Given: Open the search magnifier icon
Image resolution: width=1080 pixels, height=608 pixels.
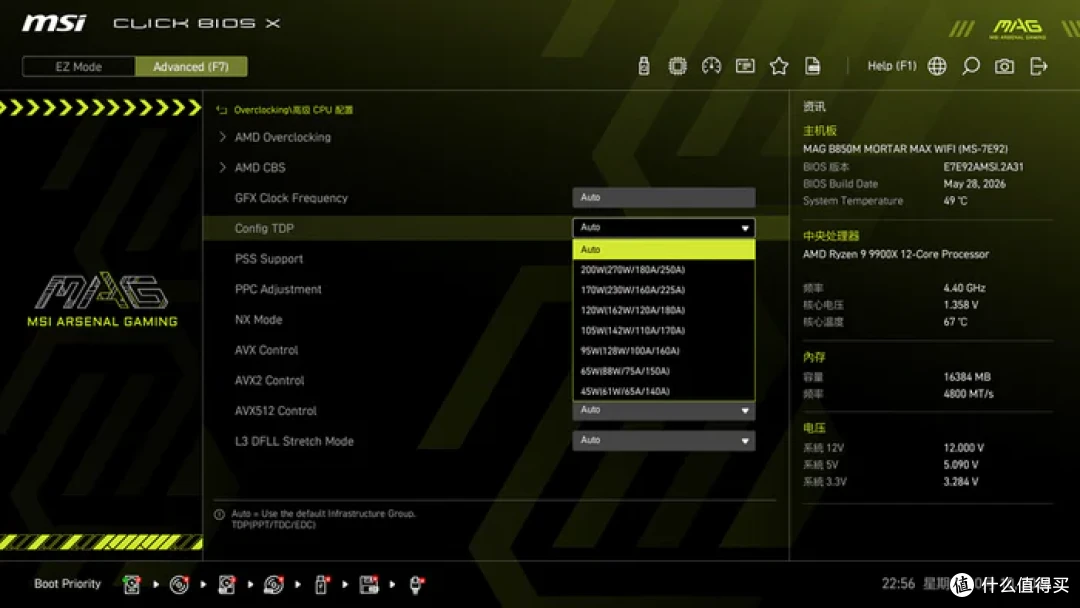Looking at the screenshot, I should coord(970,66).
